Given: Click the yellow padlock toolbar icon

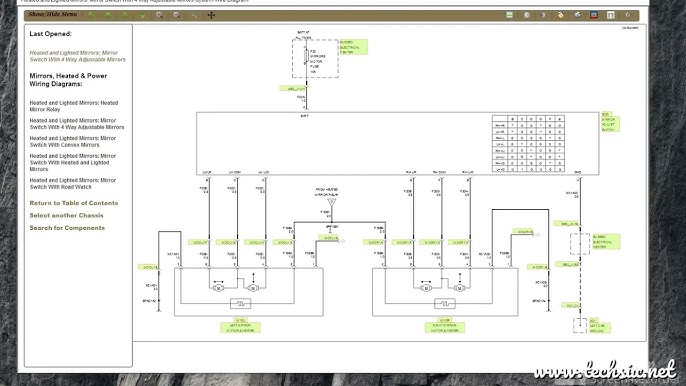Looking at the screenshot, I should click(560, 15).
